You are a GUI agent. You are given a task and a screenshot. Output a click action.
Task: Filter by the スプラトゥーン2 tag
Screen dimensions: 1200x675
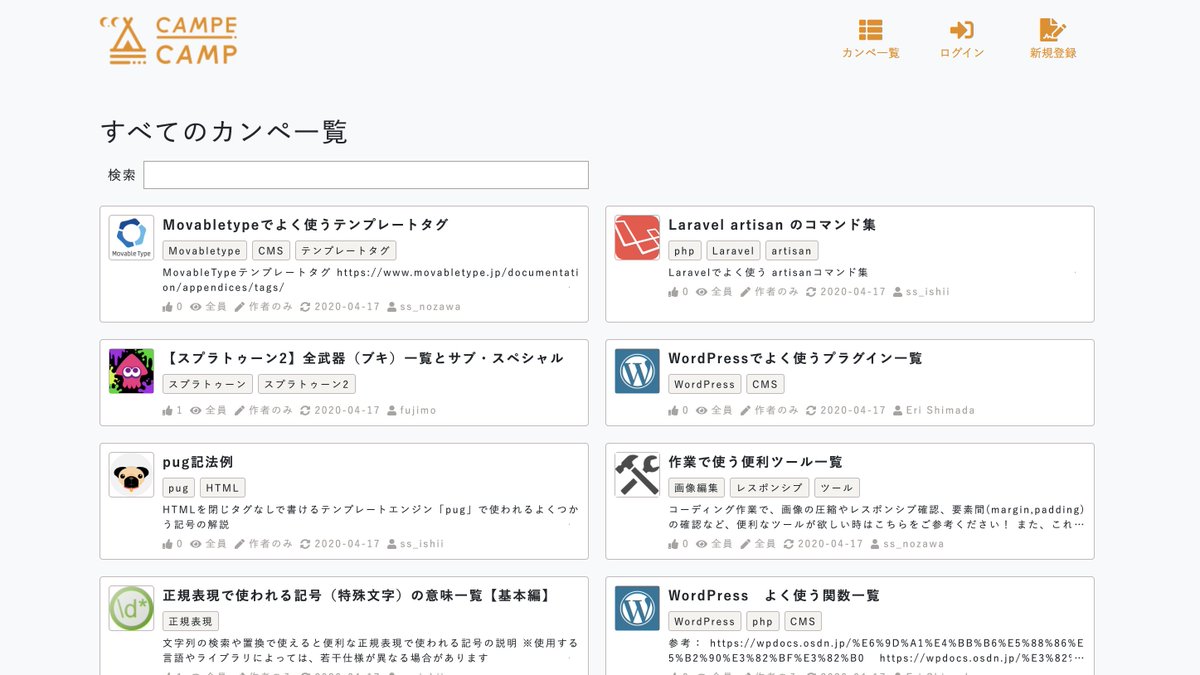(x=307, y=384)
